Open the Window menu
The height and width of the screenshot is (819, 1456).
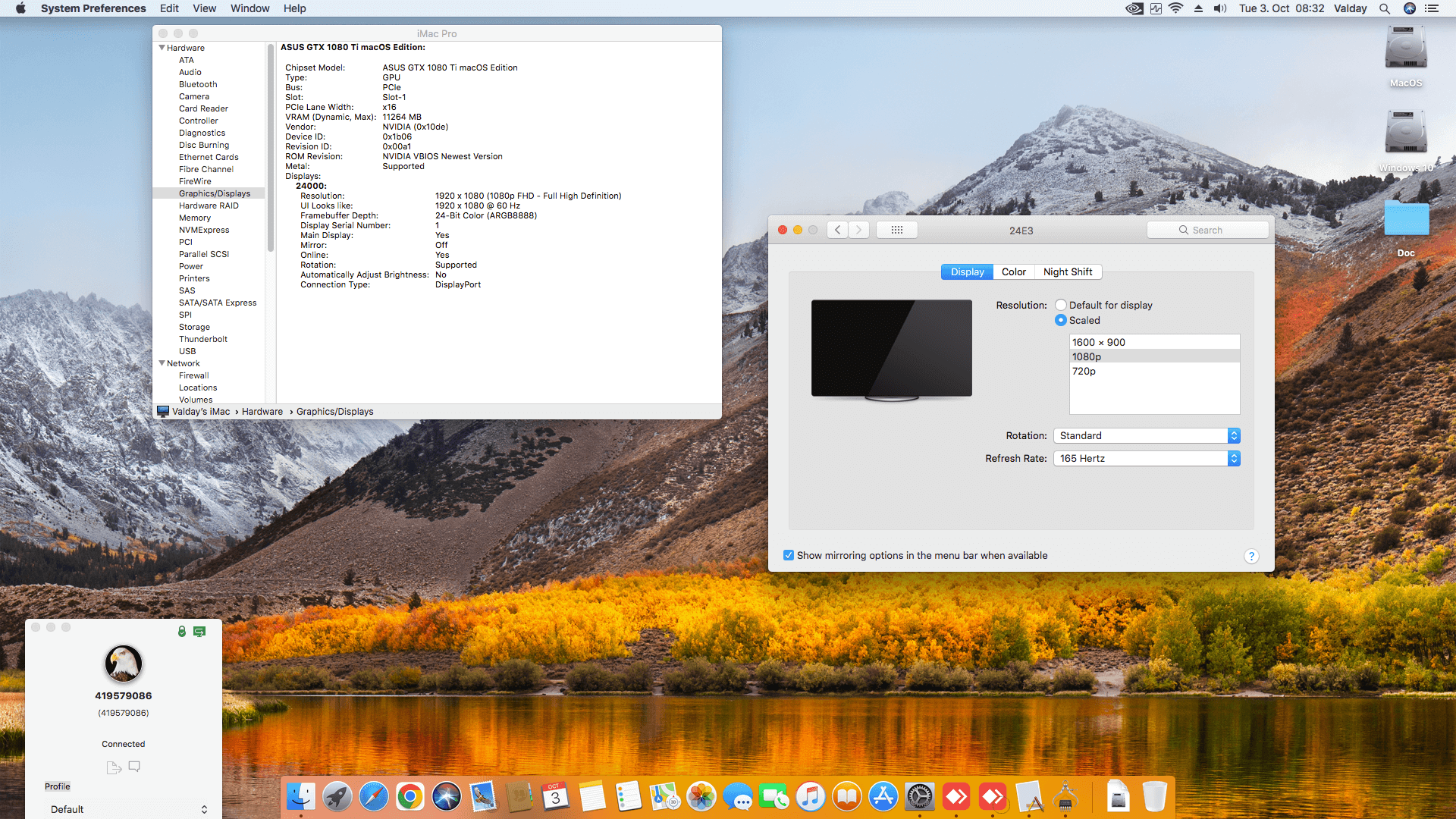coord(250,8)
